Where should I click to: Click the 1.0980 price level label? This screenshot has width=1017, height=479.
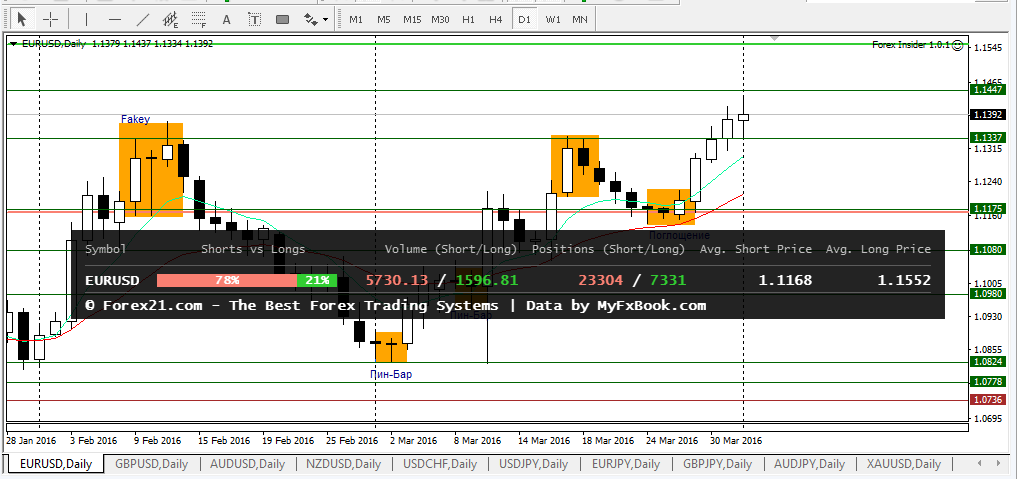click(x=987, y=294)
